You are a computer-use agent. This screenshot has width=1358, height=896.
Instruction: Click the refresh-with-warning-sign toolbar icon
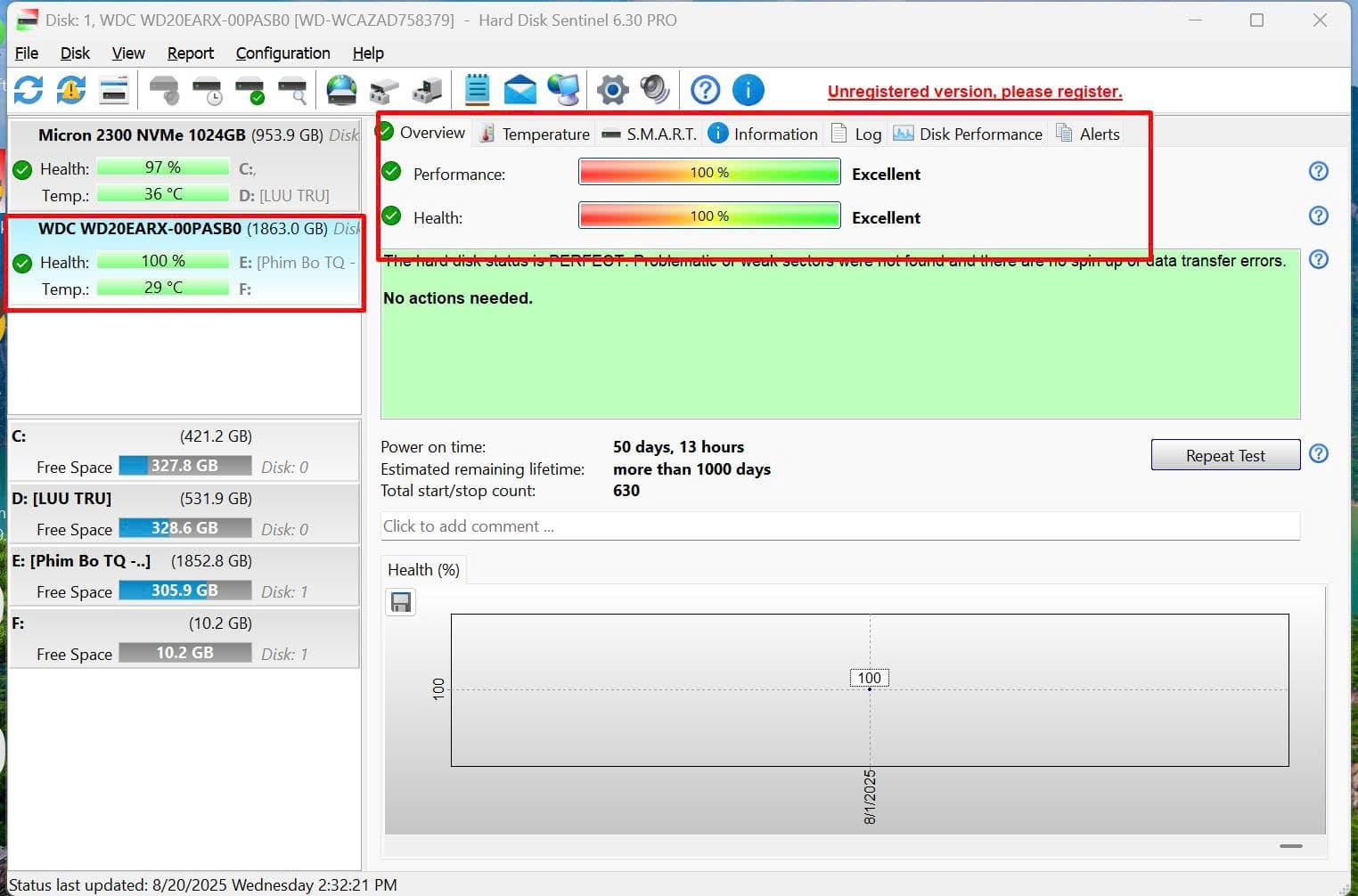tap(71, 90)
